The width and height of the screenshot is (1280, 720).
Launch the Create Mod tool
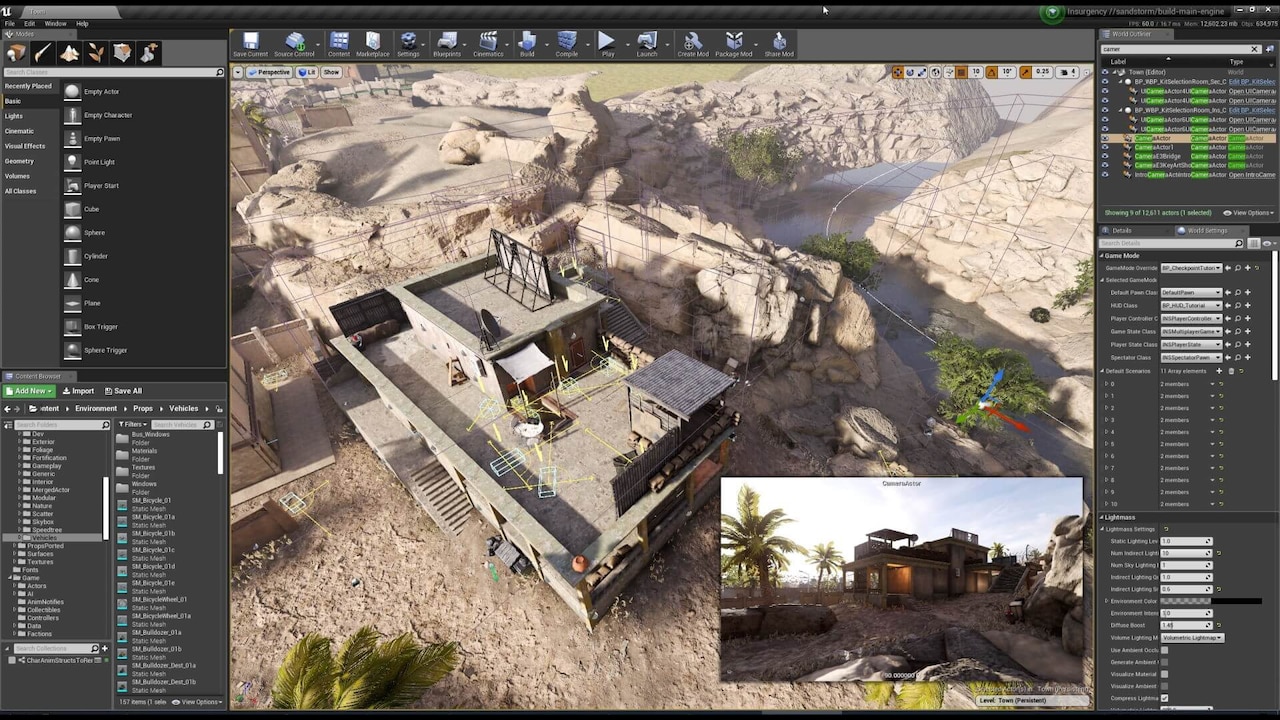pyautogui.click(x=693, y=42)
